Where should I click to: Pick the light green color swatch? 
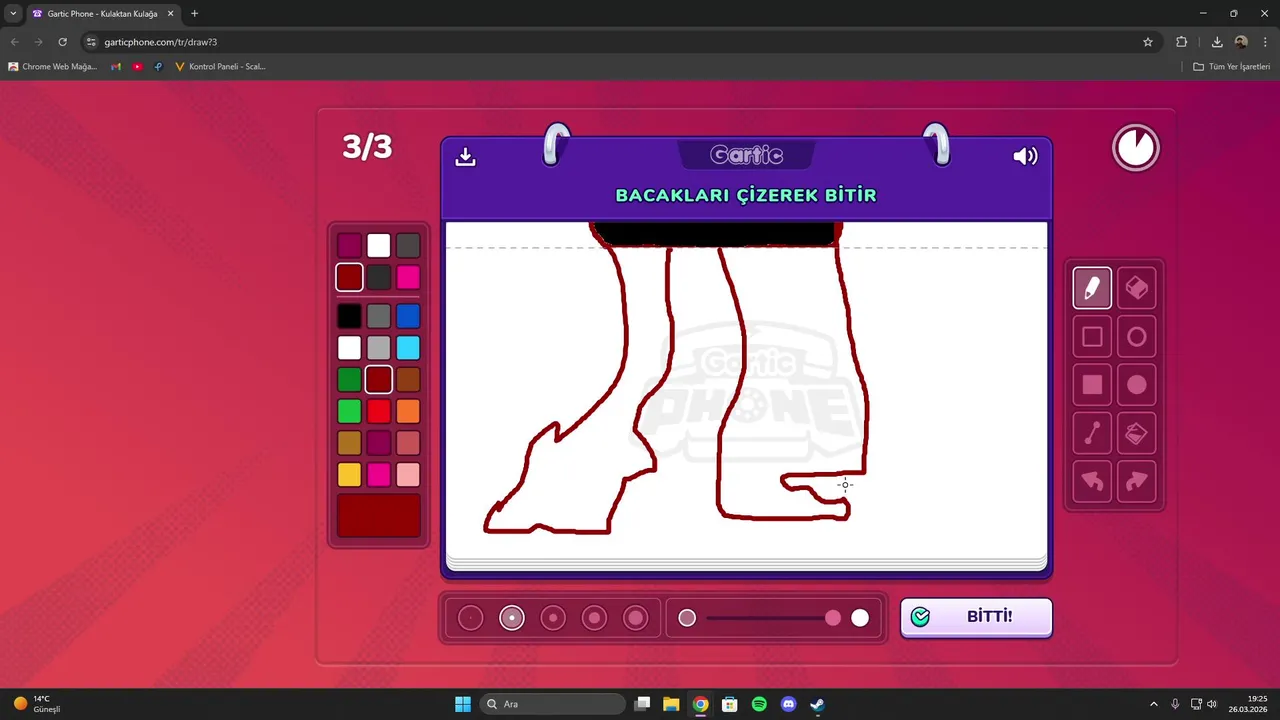pos(349,412)
